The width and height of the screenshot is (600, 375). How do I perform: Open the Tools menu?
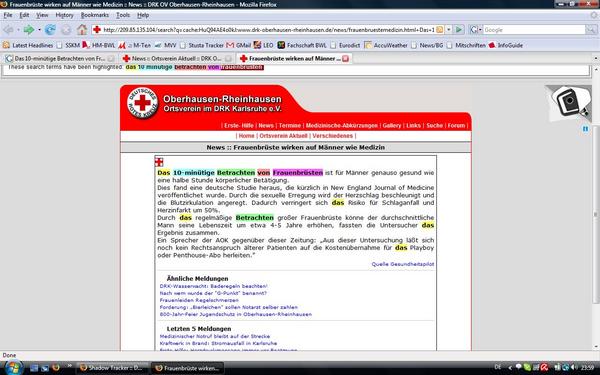[123, 15]
